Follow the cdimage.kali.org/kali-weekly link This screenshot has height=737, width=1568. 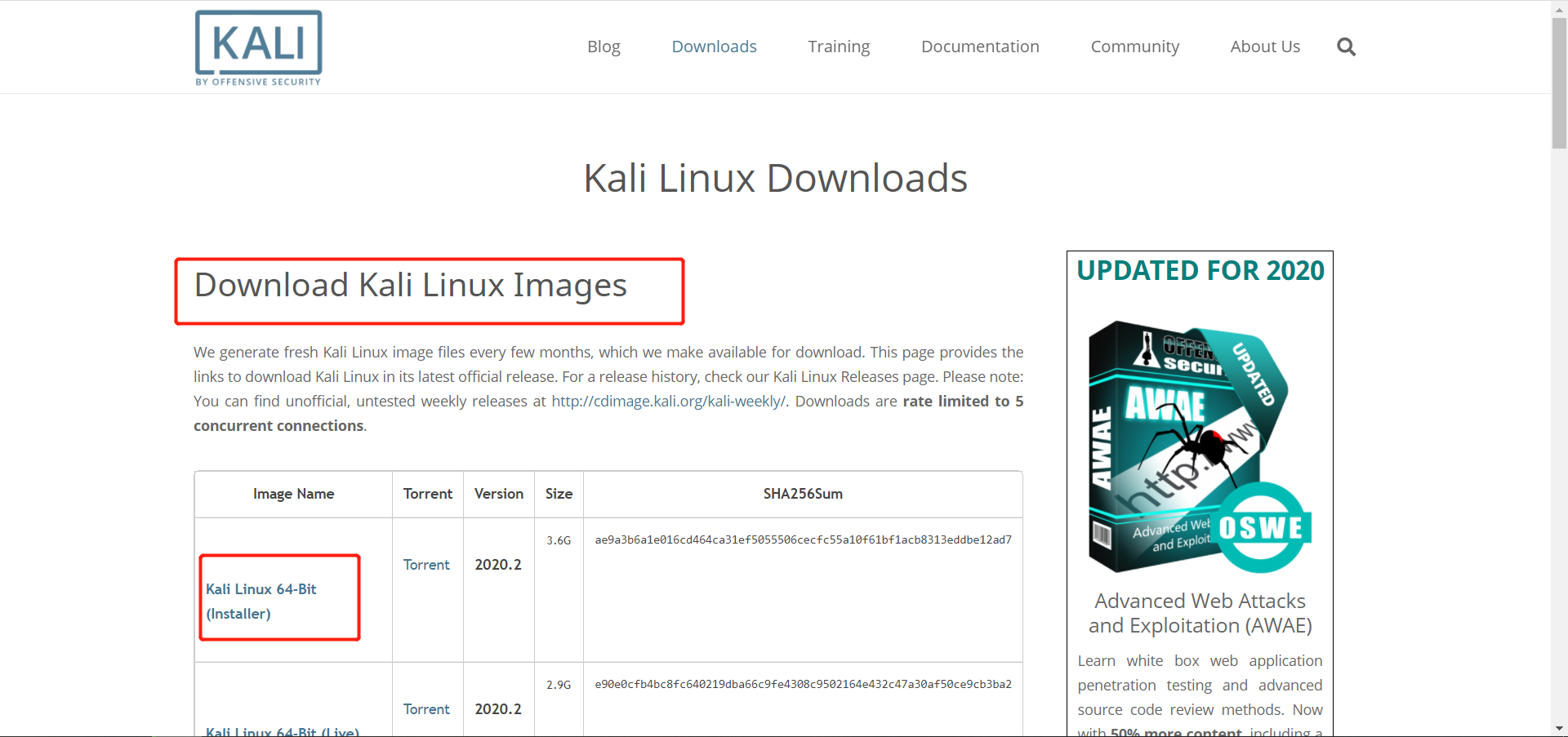[x=668, y=401]
